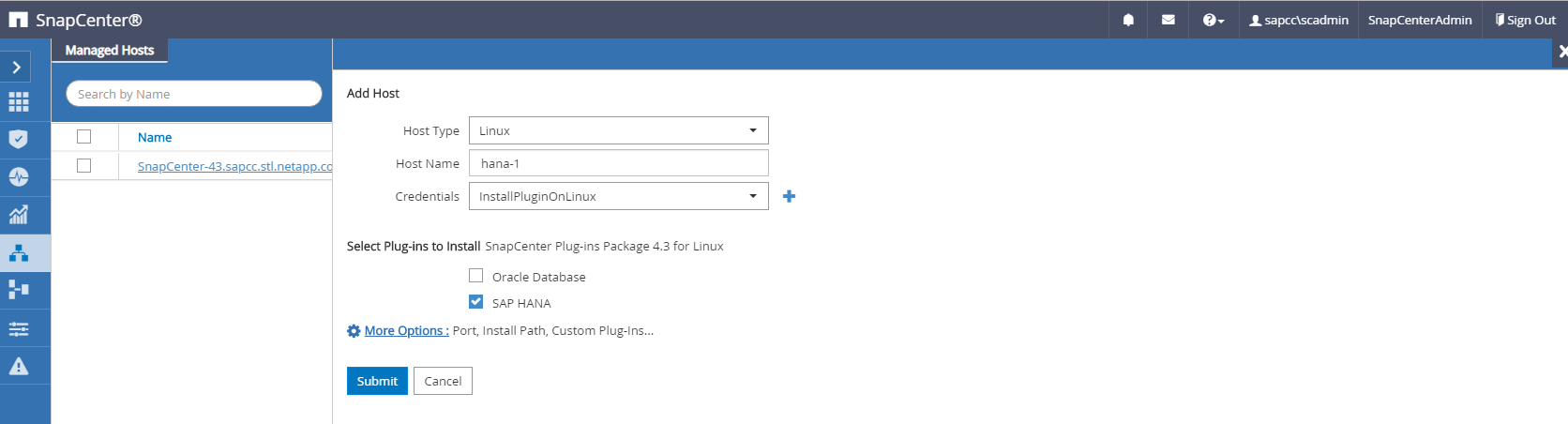1568x424 pixels.
Task: Open the Alerts warning triangle icon
Action: (19, 366)
